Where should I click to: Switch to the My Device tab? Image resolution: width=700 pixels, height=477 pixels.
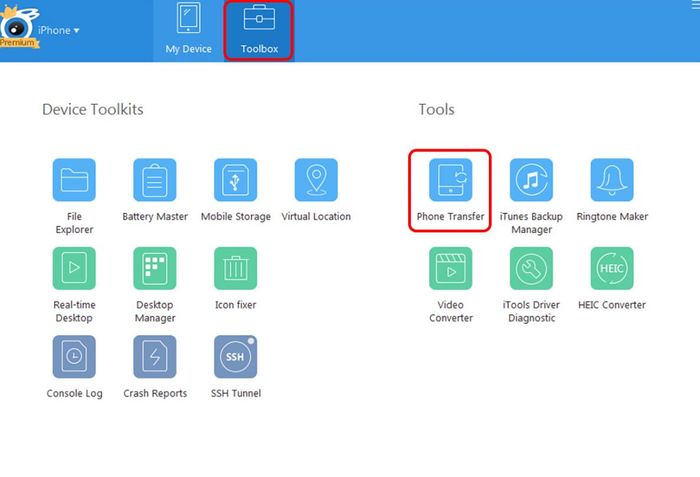tap(188, 30)
